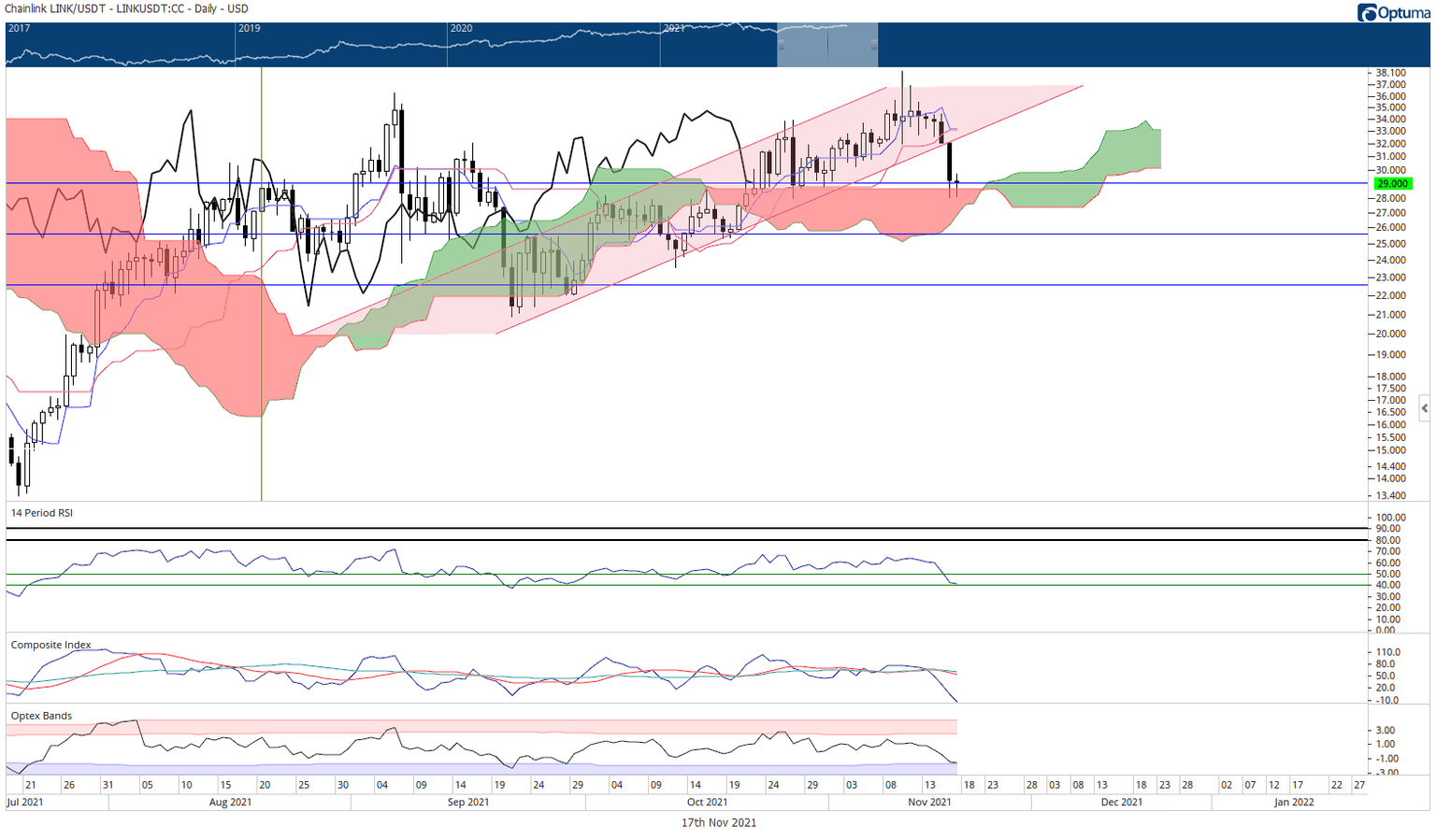Expand the side panel with the chevron arrow

coord(1424,408)
